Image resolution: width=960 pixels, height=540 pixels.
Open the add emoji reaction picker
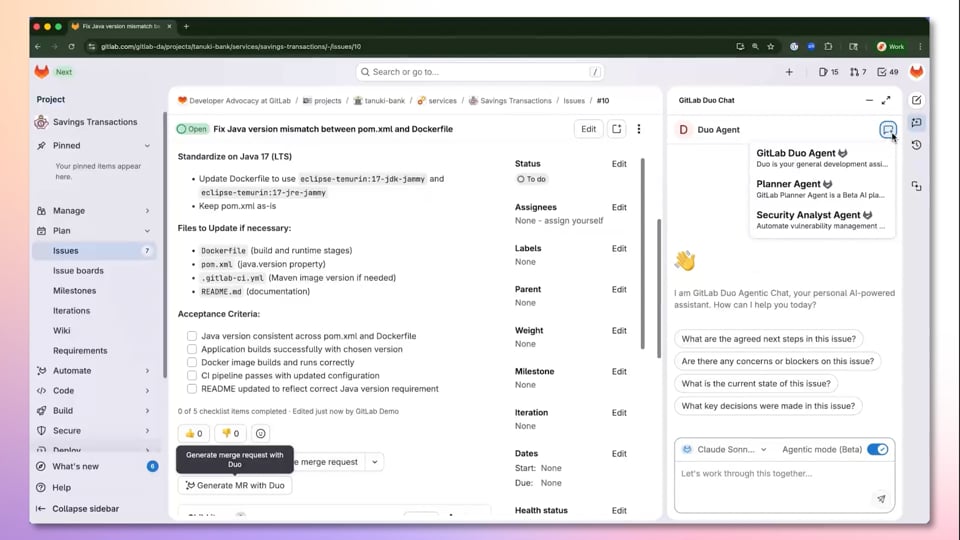(260, 433)
